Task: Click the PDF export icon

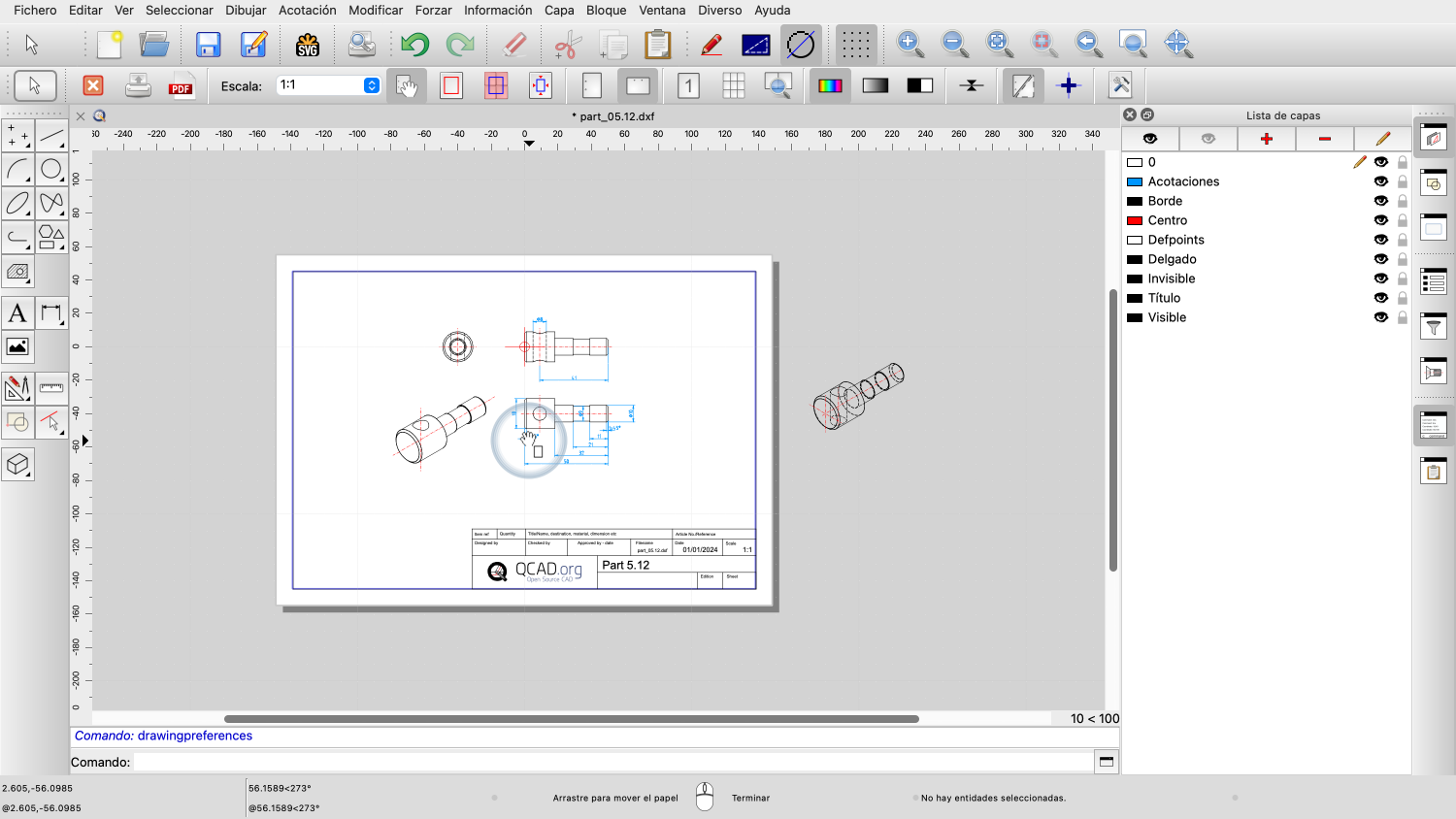Action: [181, 86]
